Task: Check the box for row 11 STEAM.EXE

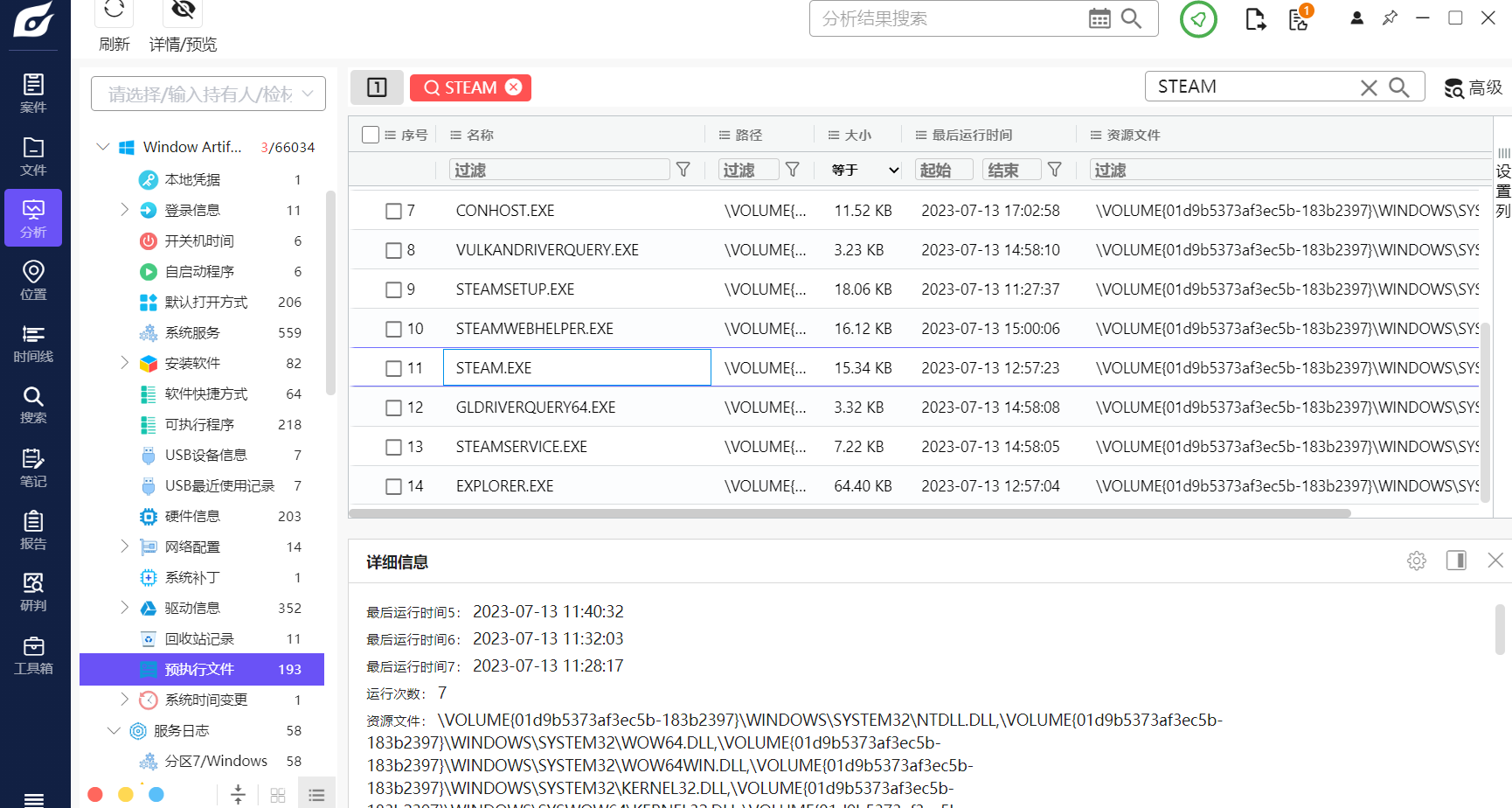Action: pos(394,368)
